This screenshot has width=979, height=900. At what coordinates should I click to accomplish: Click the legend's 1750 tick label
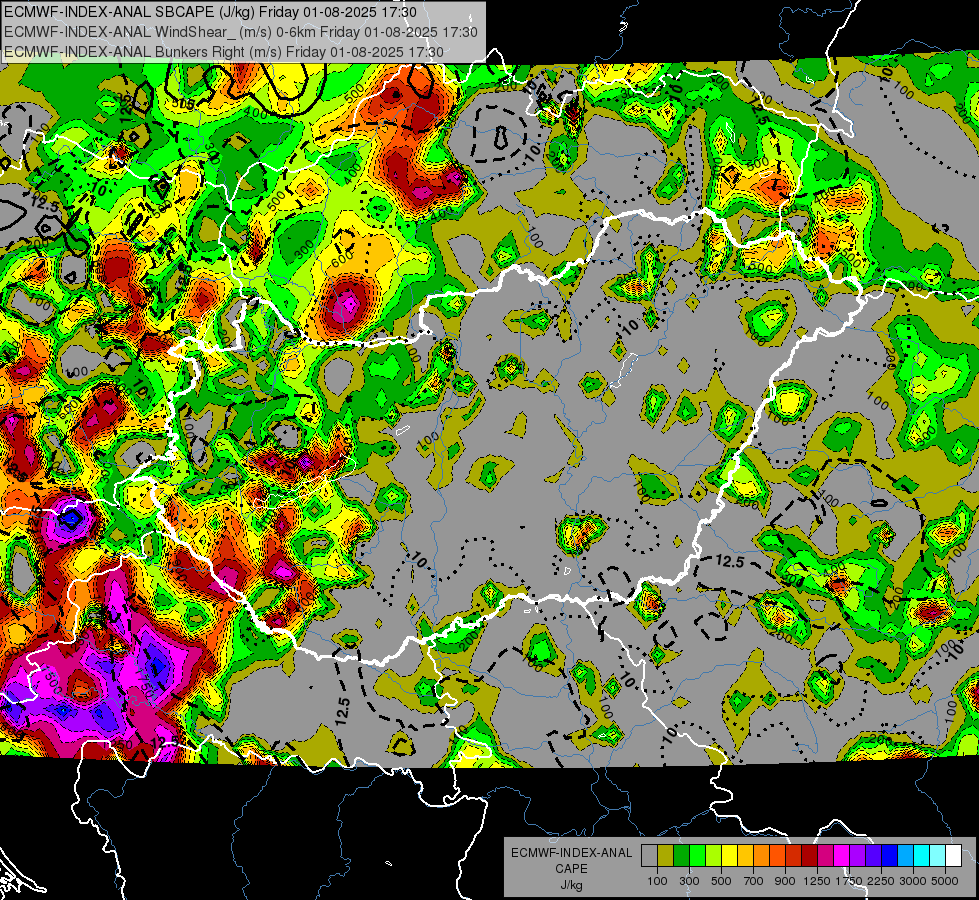[x=850, y=881]
